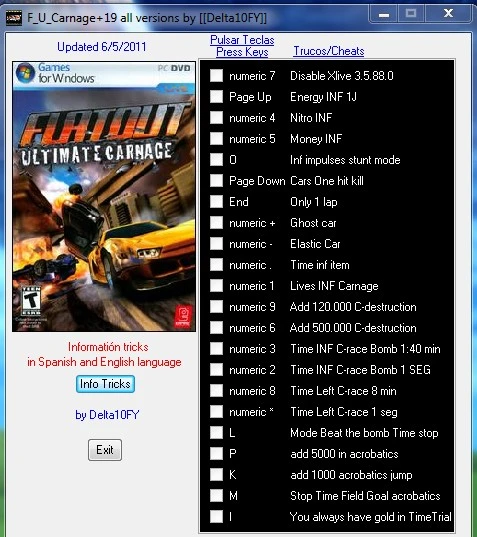Image resolution: width=477 pixels, height=537 pixels.
Task: Click the Lives INF Carnage label
Action: pyautogui.click(x=334, y=286)
